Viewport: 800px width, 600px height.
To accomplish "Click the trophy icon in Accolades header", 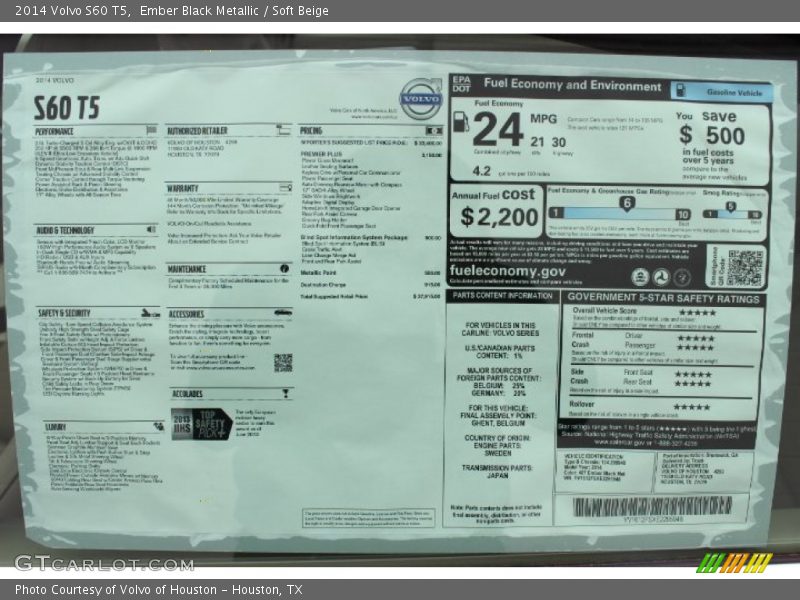I will pyautogui.click(x=287, y=394).
